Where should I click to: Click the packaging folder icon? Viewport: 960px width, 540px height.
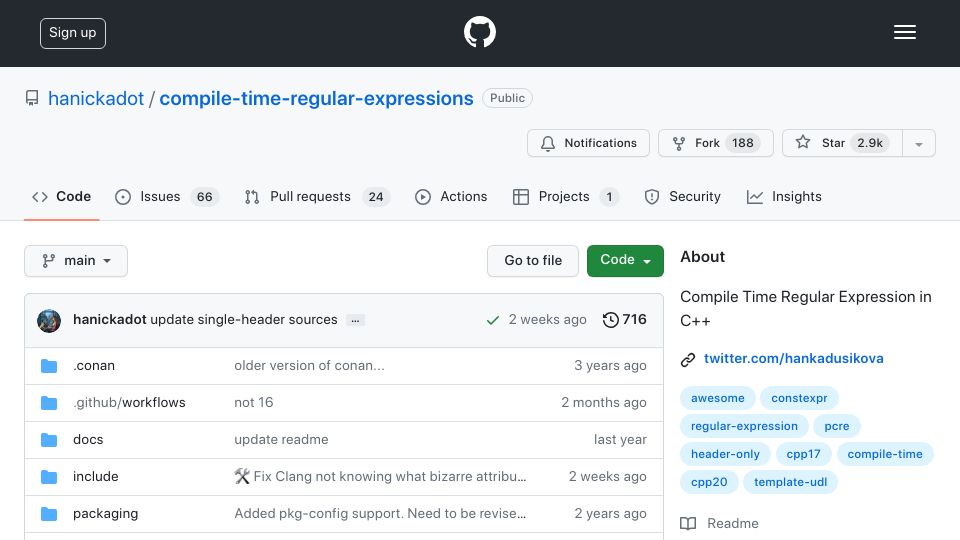tap(49, 514)
